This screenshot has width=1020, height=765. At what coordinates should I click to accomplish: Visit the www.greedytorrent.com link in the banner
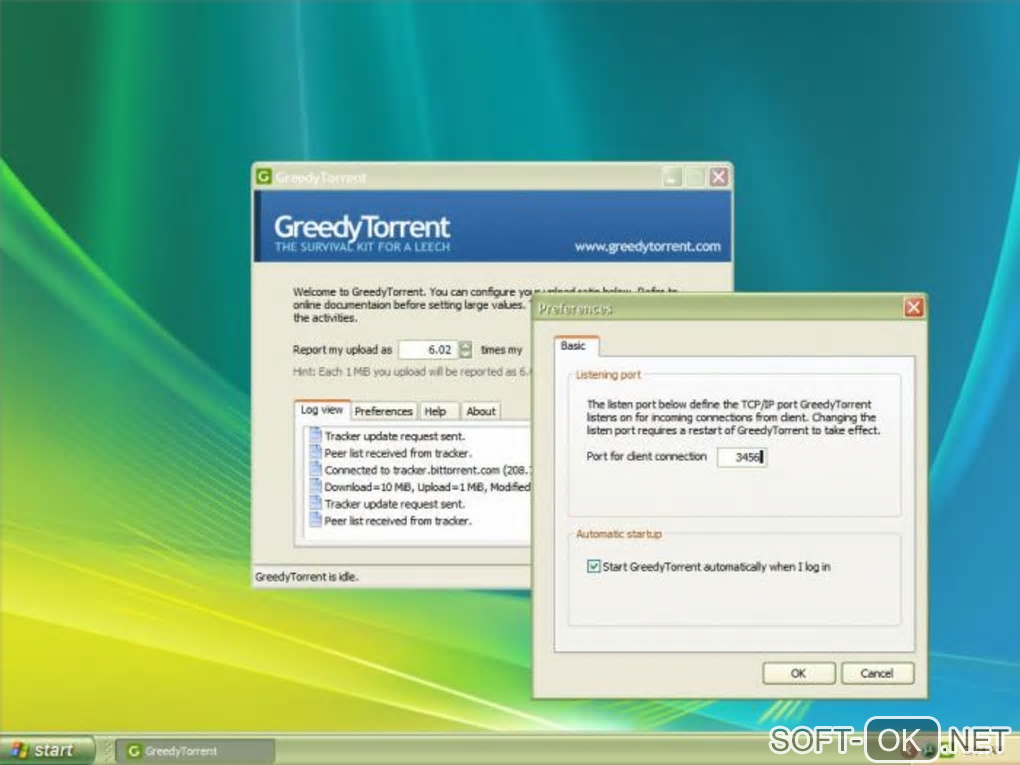(x=647, y=247)
